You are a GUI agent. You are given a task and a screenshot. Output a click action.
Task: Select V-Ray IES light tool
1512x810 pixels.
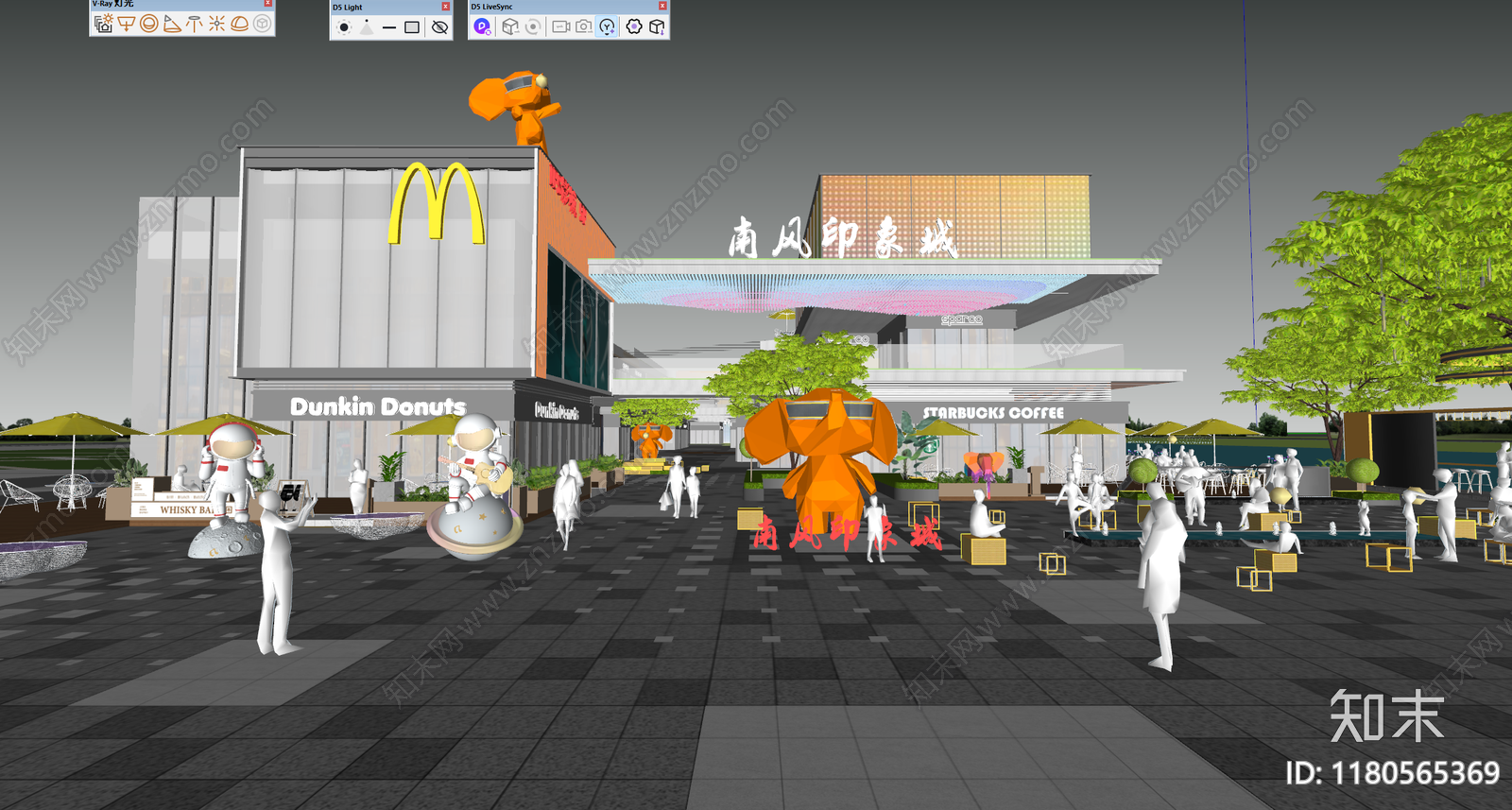(194, 24)
